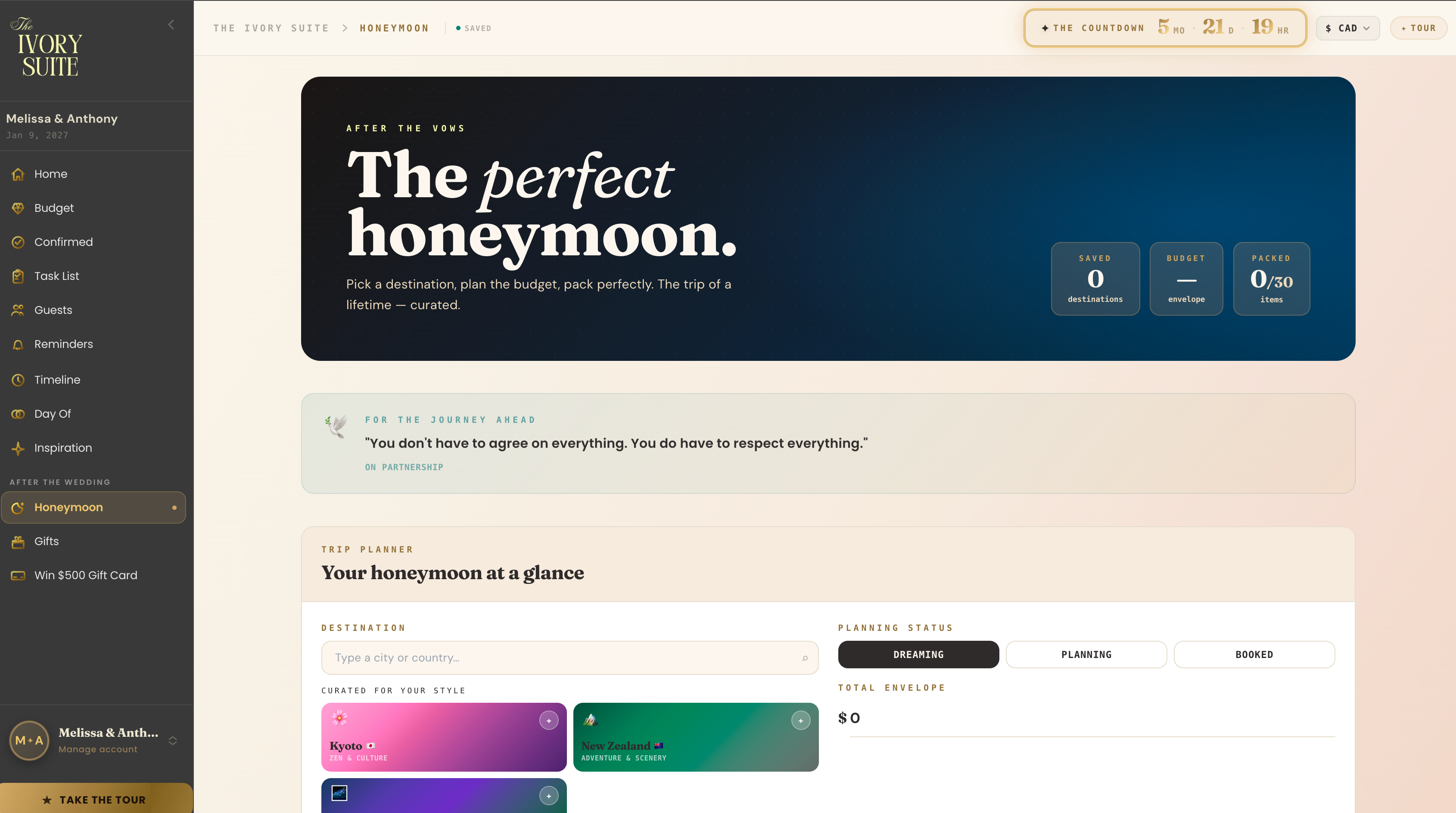Image resolution: width=1456 pixels, height=813 pixels.
Task: Click the Melissa & Anthony couple name header
Action: (62, 119)
